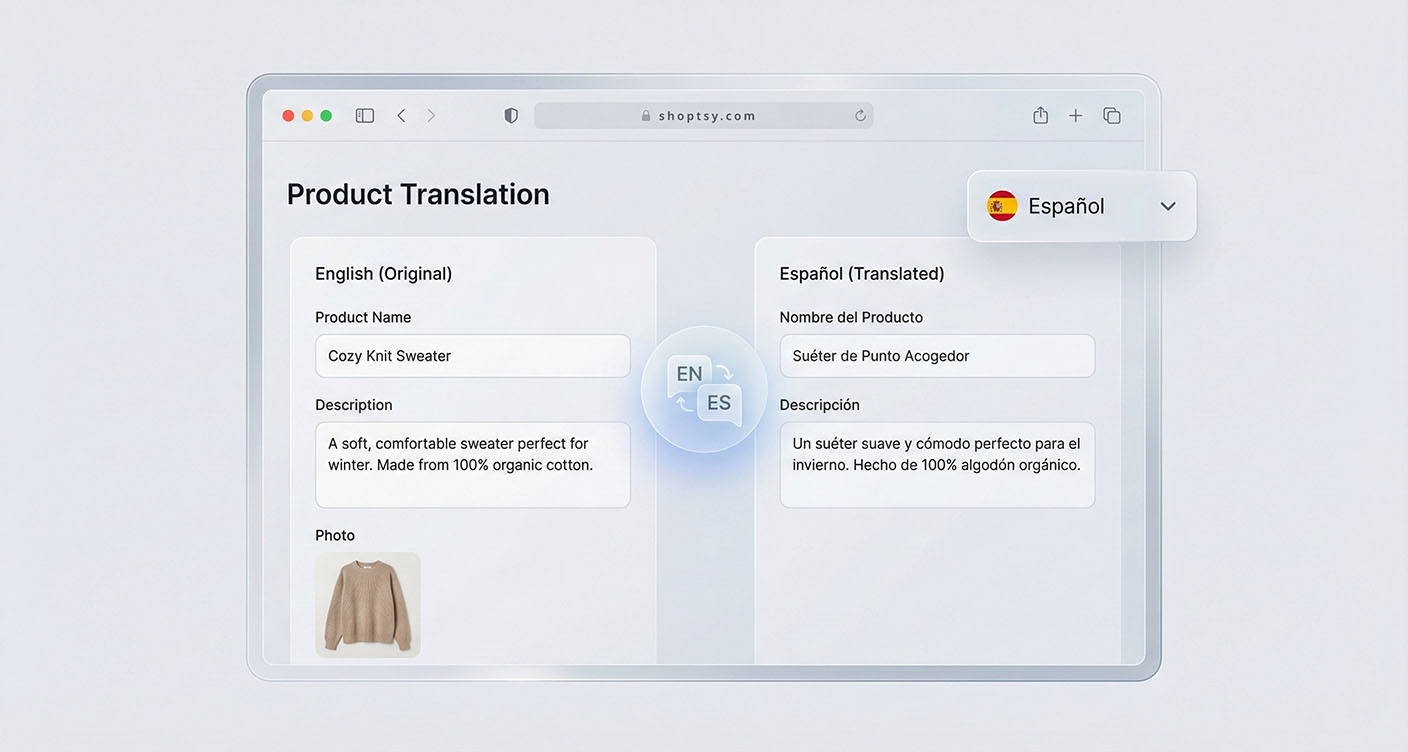Reload the page using refresh icon
Viewport: 1408px width, 752px height.
pos(860,116)
